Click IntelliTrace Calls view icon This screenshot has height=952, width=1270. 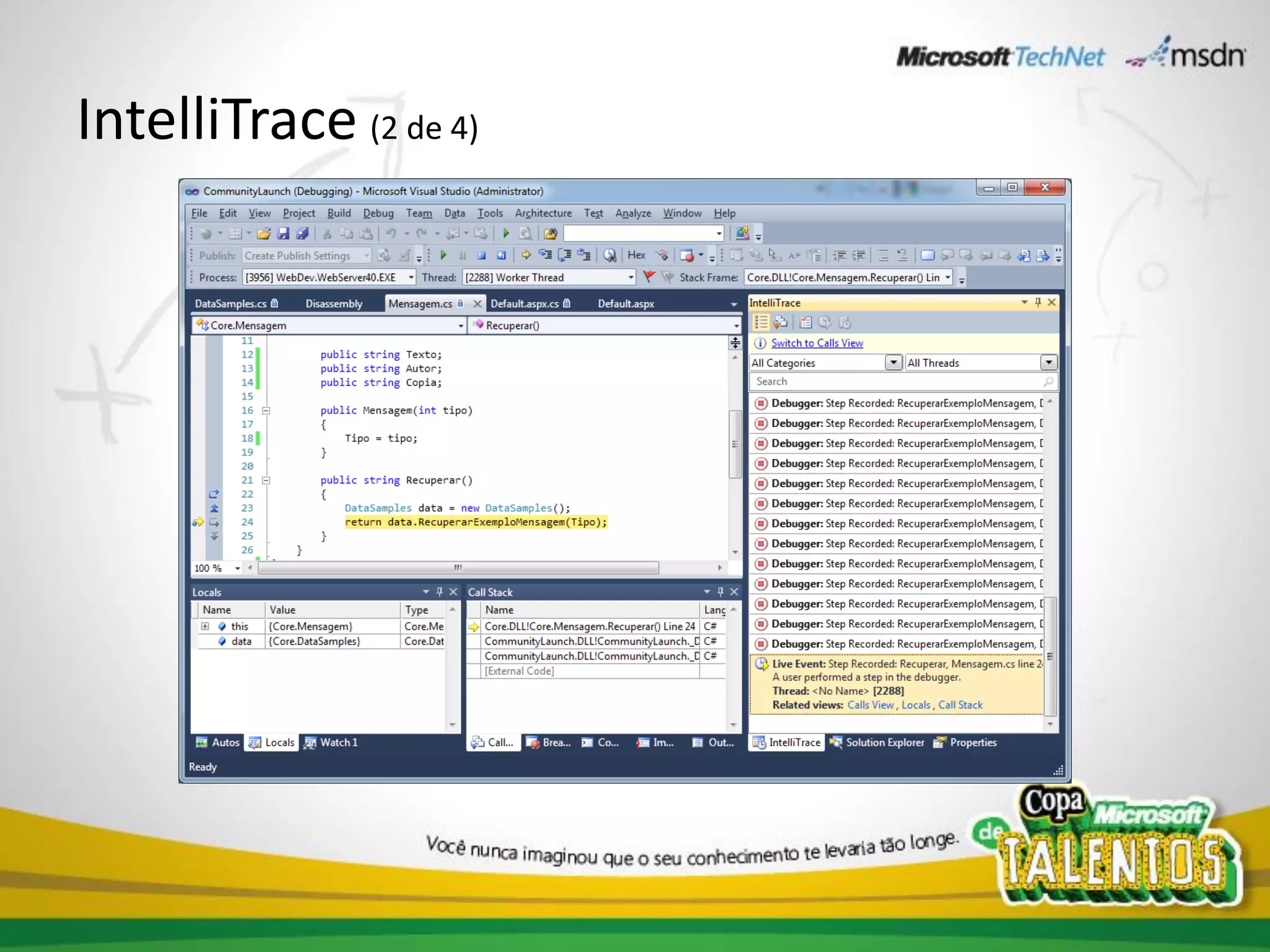781,322
